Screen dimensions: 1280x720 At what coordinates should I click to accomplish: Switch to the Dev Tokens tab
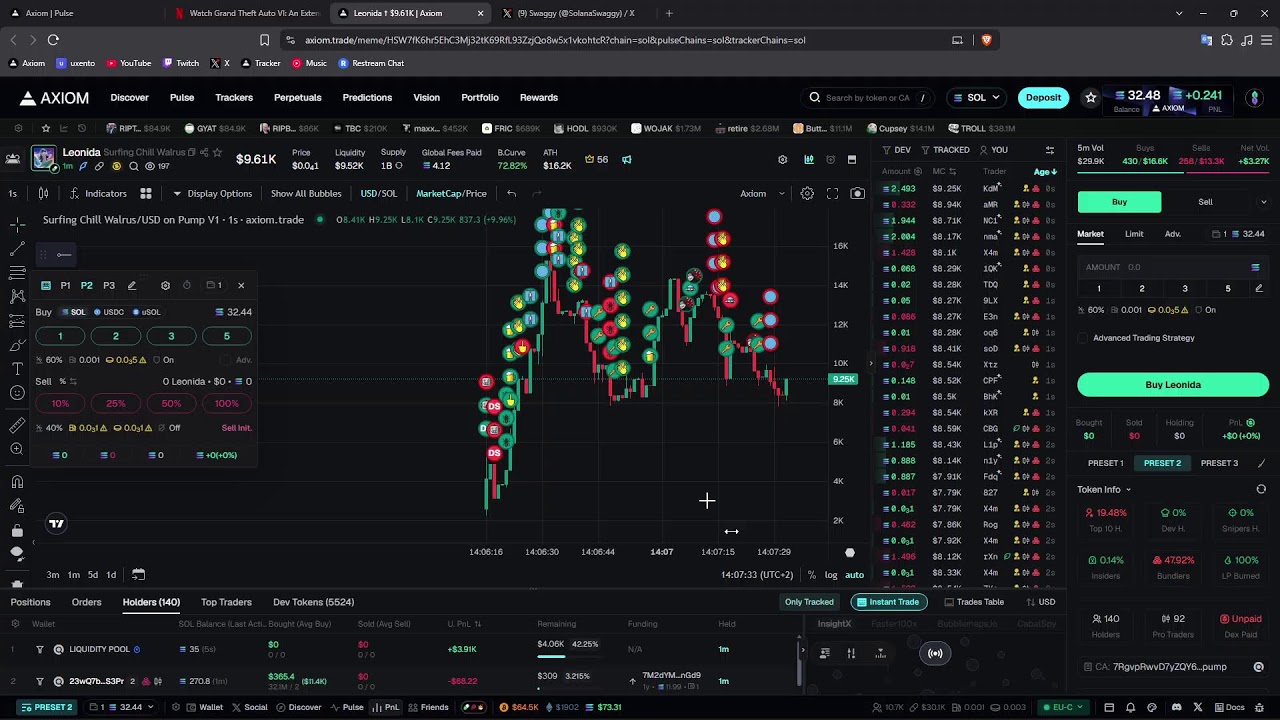pos(313,602)
